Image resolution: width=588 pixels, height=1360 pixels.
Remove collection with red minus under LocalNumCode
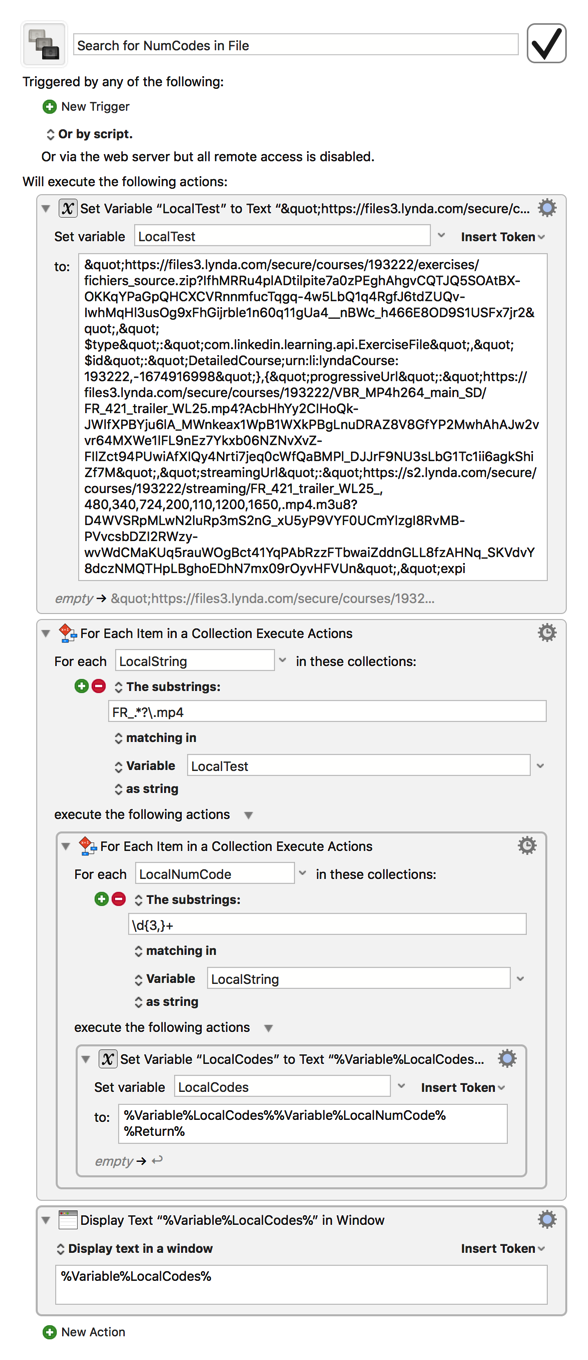tap(118, 899)
